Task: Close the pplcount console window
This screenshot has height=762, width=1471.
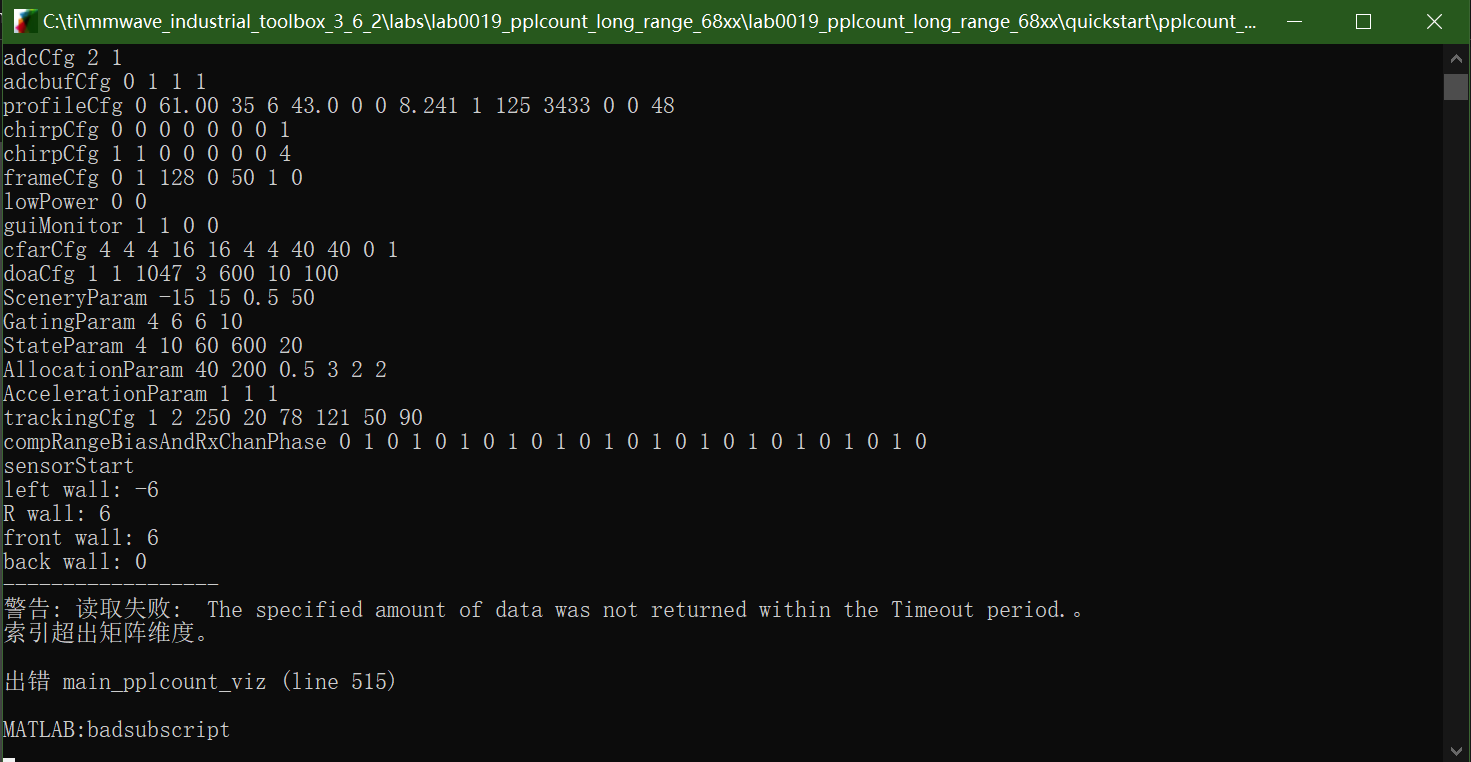Action: coord(1433,21)
